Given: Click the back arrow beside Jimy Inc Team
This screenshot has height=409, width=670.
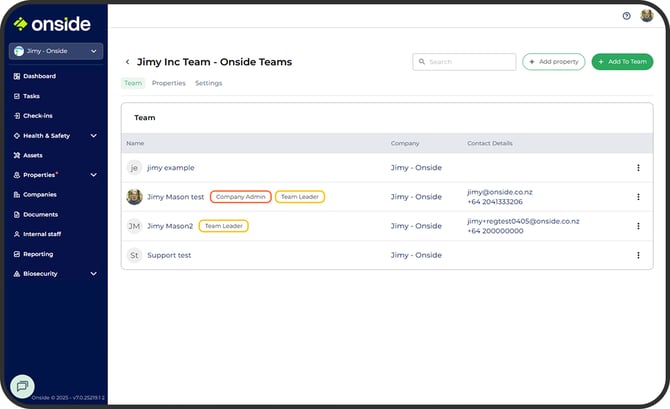Looking at the screenshot, I should pyautogui.click(x=127, y=62).
